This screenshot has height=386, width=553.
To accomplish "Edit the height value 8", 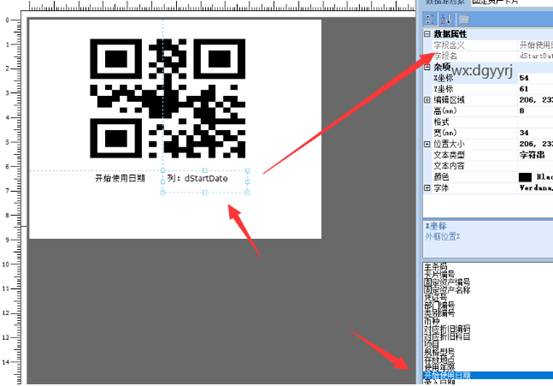I will point(522,111).
